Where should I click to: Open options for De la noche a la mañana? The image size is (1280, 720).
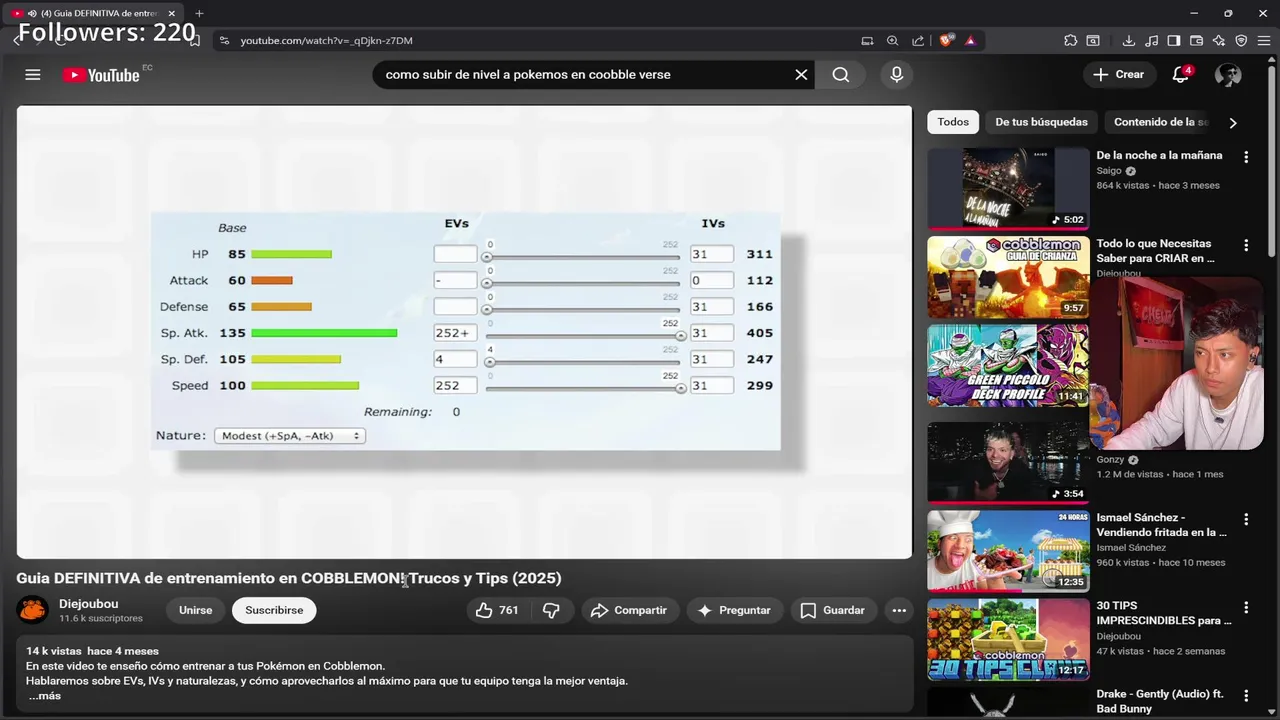1246,157
